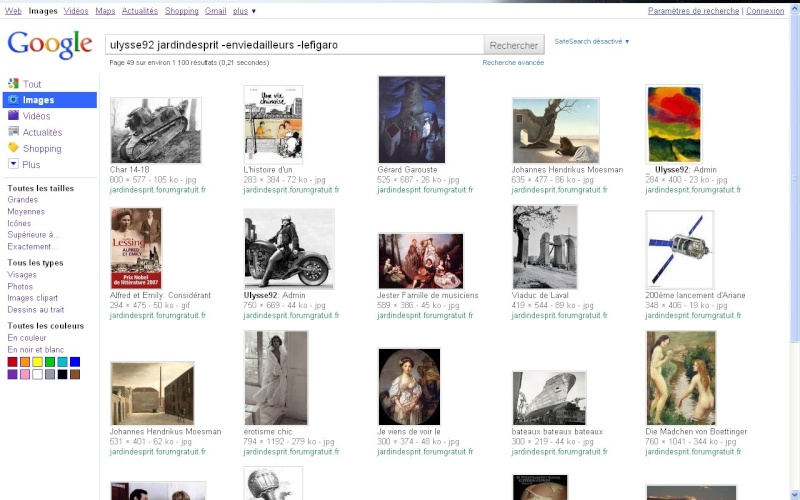
Task: Open the Vidéos sidebar icon
Action: pos(13,115)
